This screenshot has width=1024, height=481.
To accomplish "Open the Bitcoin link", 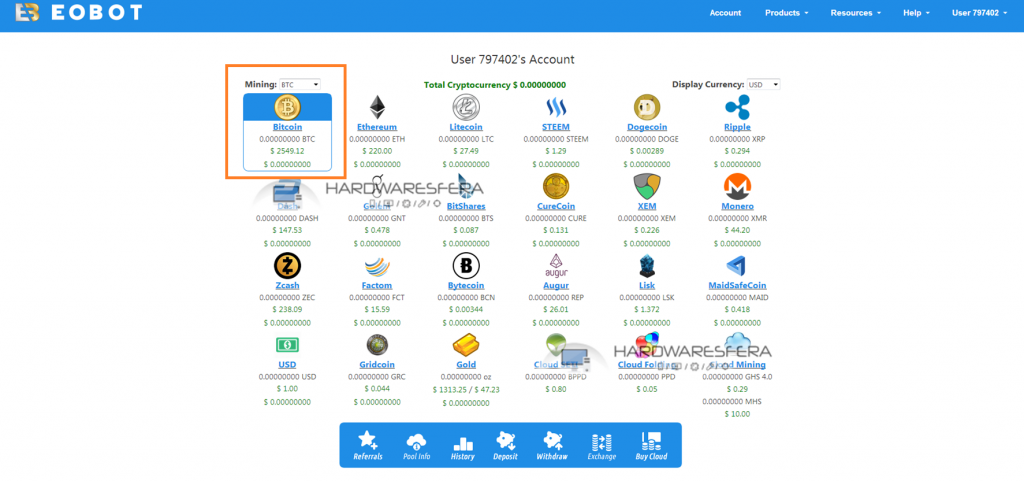I will click(x=287, y=127).
